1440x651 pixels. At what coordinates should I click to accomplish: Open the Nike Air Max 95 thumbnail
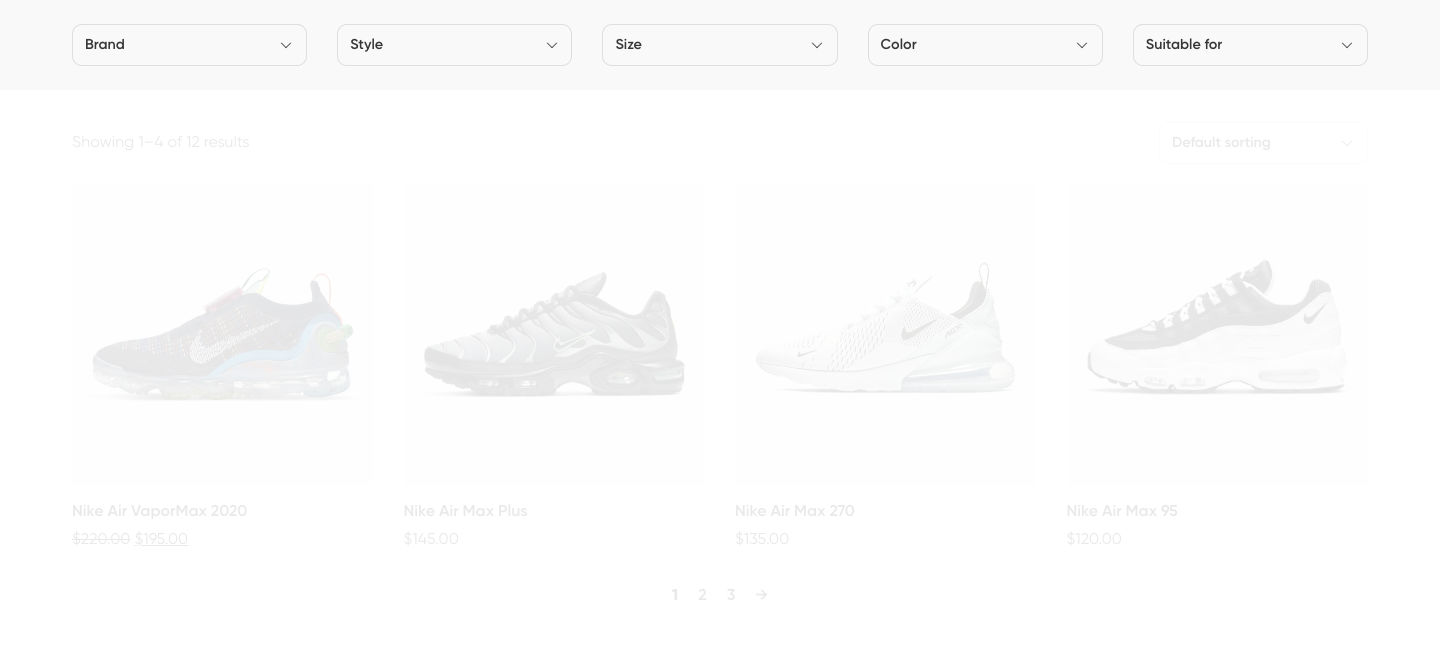pyautogui.click(x=1217, y=334)
